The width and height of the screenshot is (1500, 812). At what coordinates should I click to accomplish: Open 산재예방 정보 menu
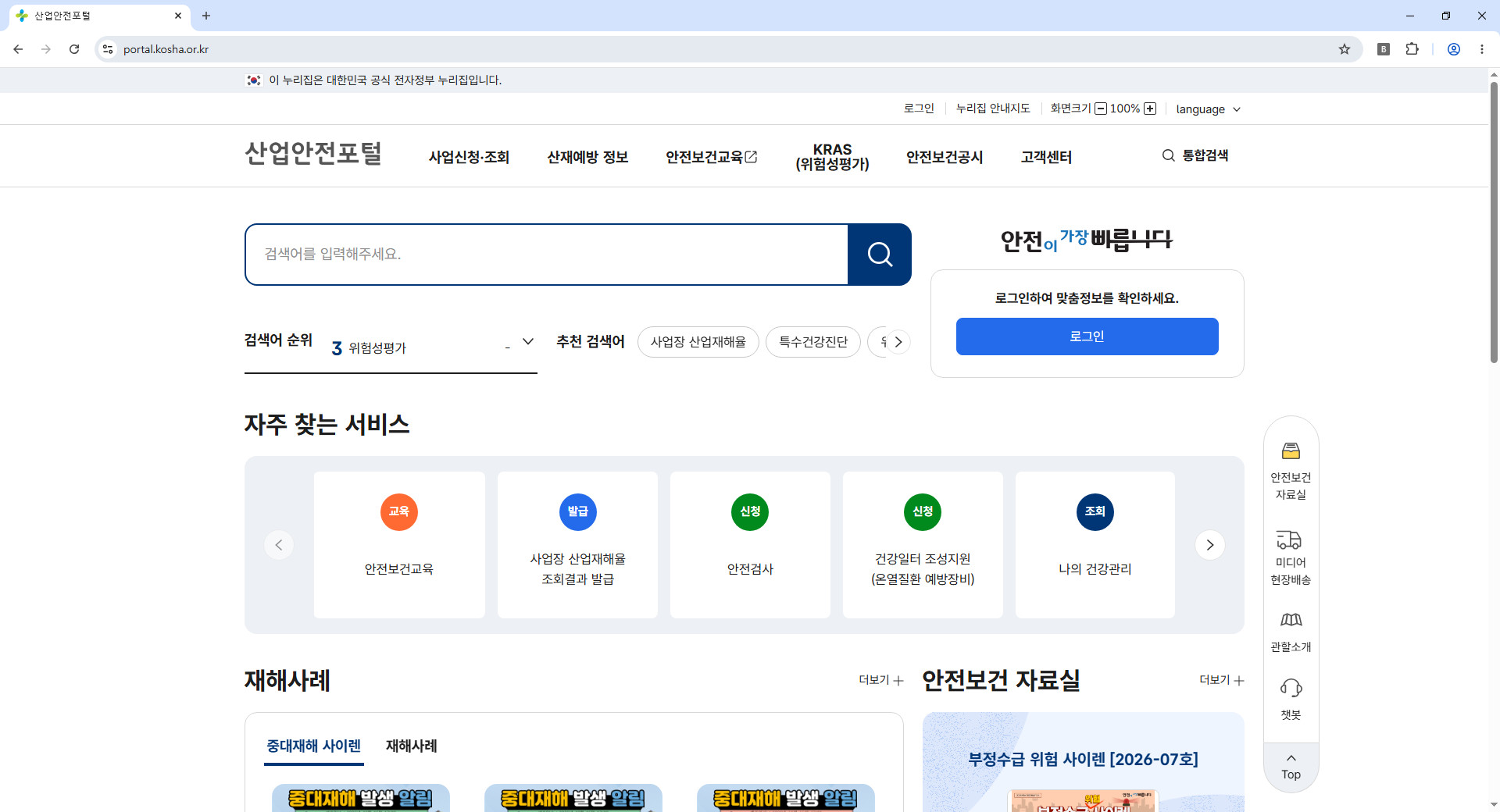(x=587, y=157)
